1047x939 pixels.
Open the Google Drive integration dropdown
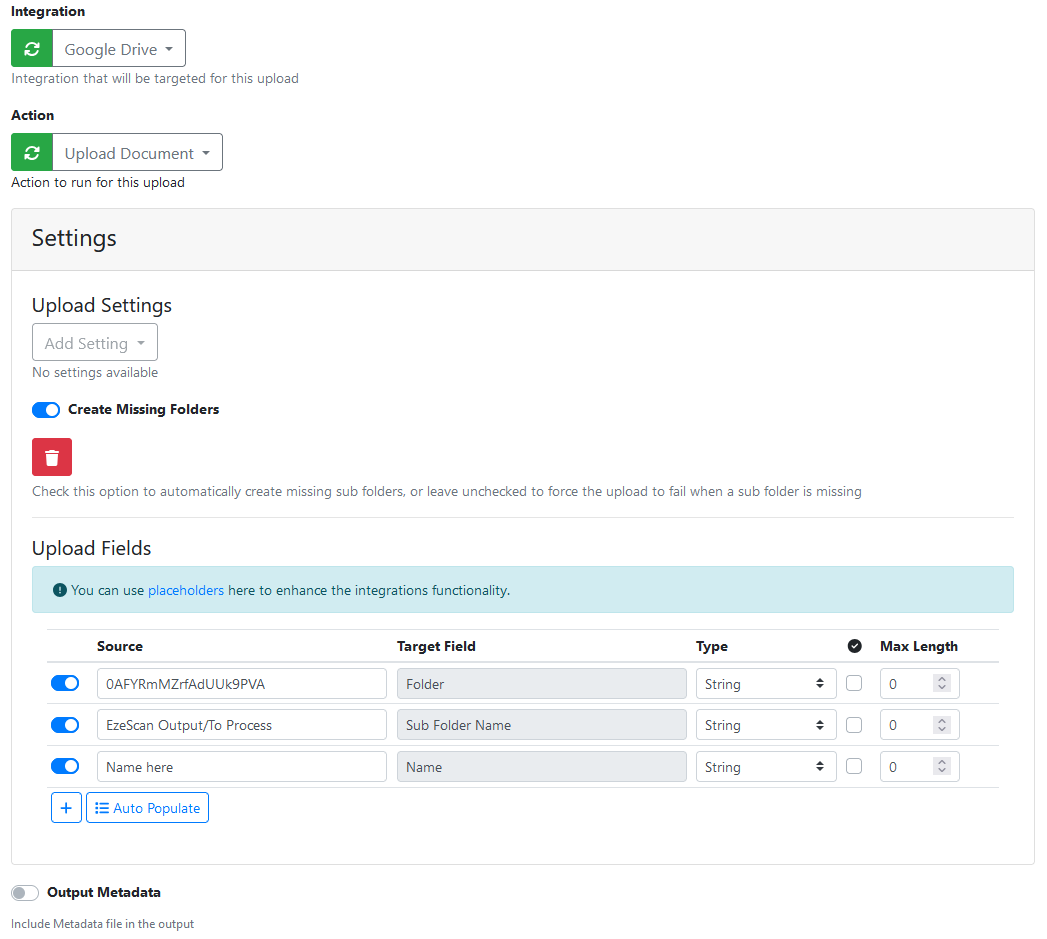119,49
